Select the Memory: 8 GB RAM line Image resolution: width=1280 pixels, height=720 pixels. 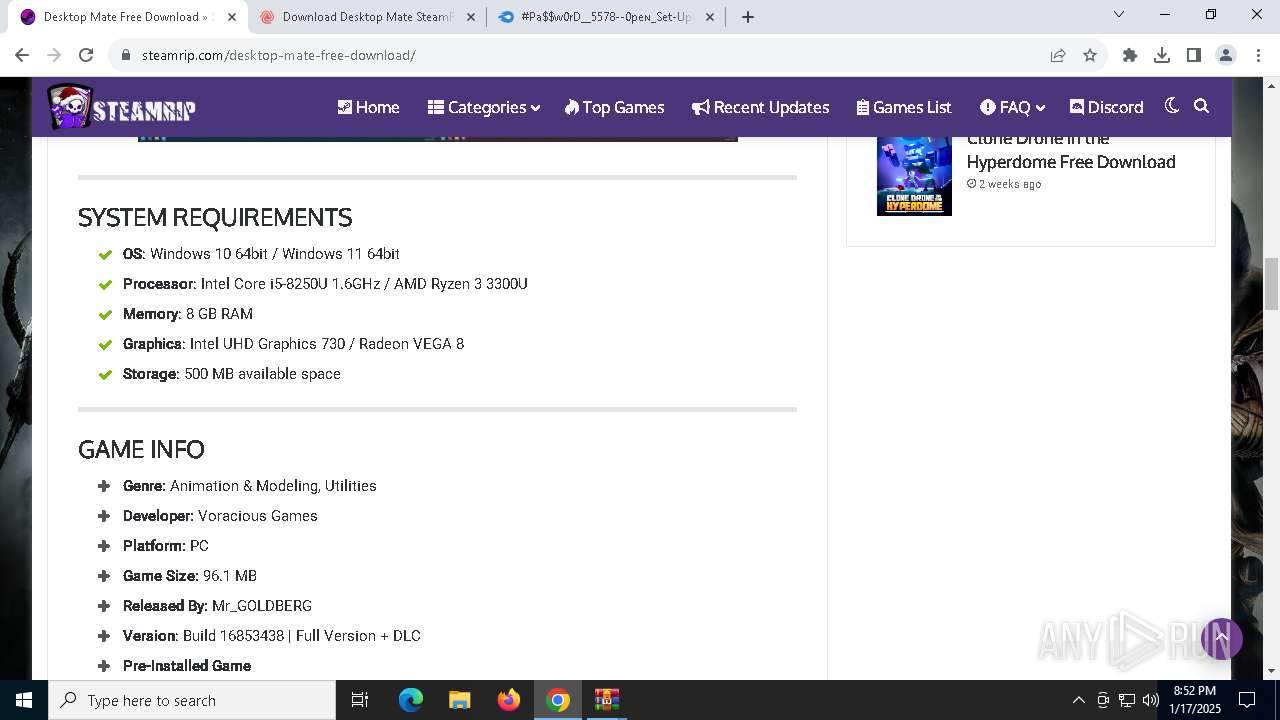pos(188,314)
